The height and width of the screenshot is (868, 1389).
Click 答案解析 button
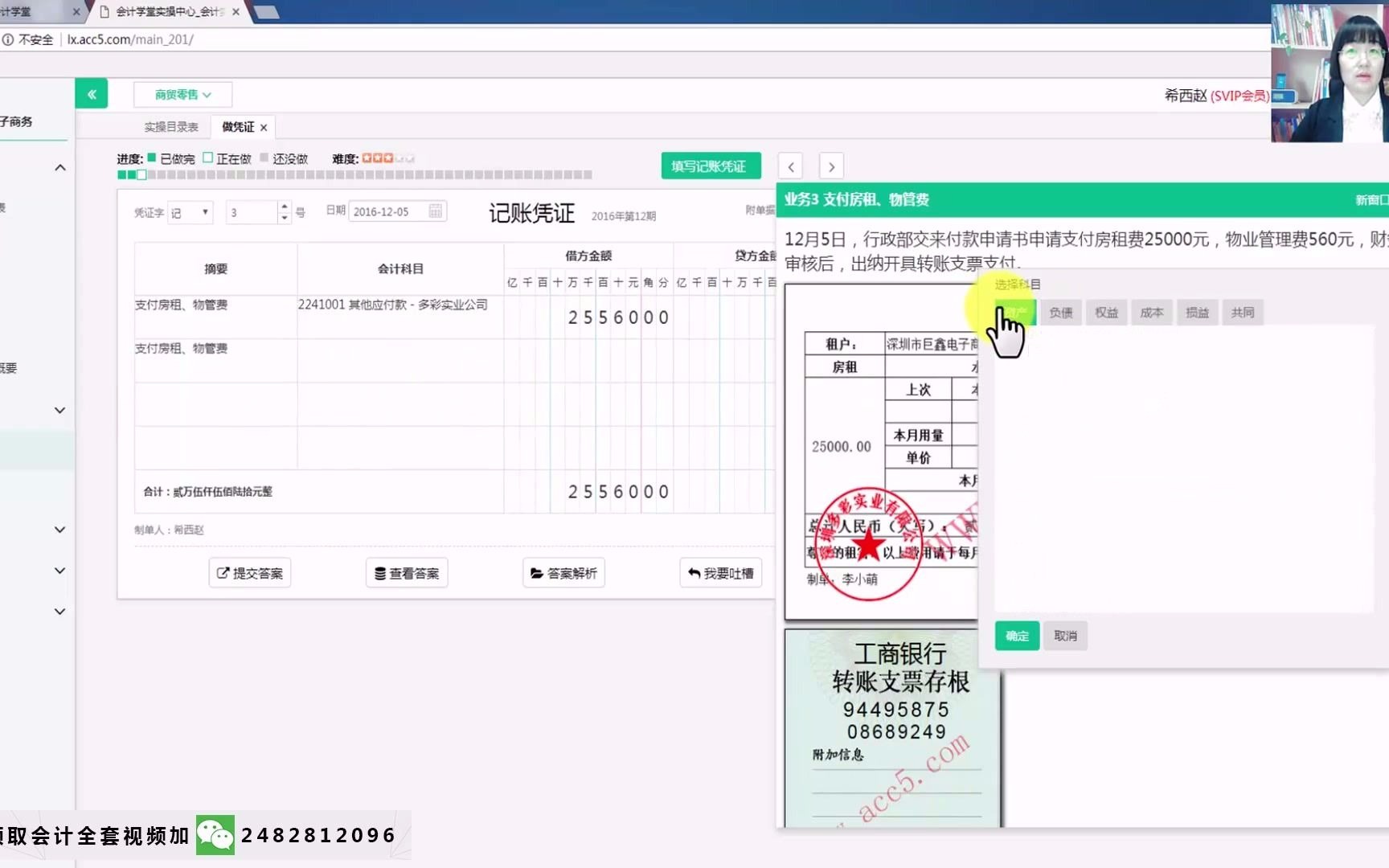click(x=563, y=573)
